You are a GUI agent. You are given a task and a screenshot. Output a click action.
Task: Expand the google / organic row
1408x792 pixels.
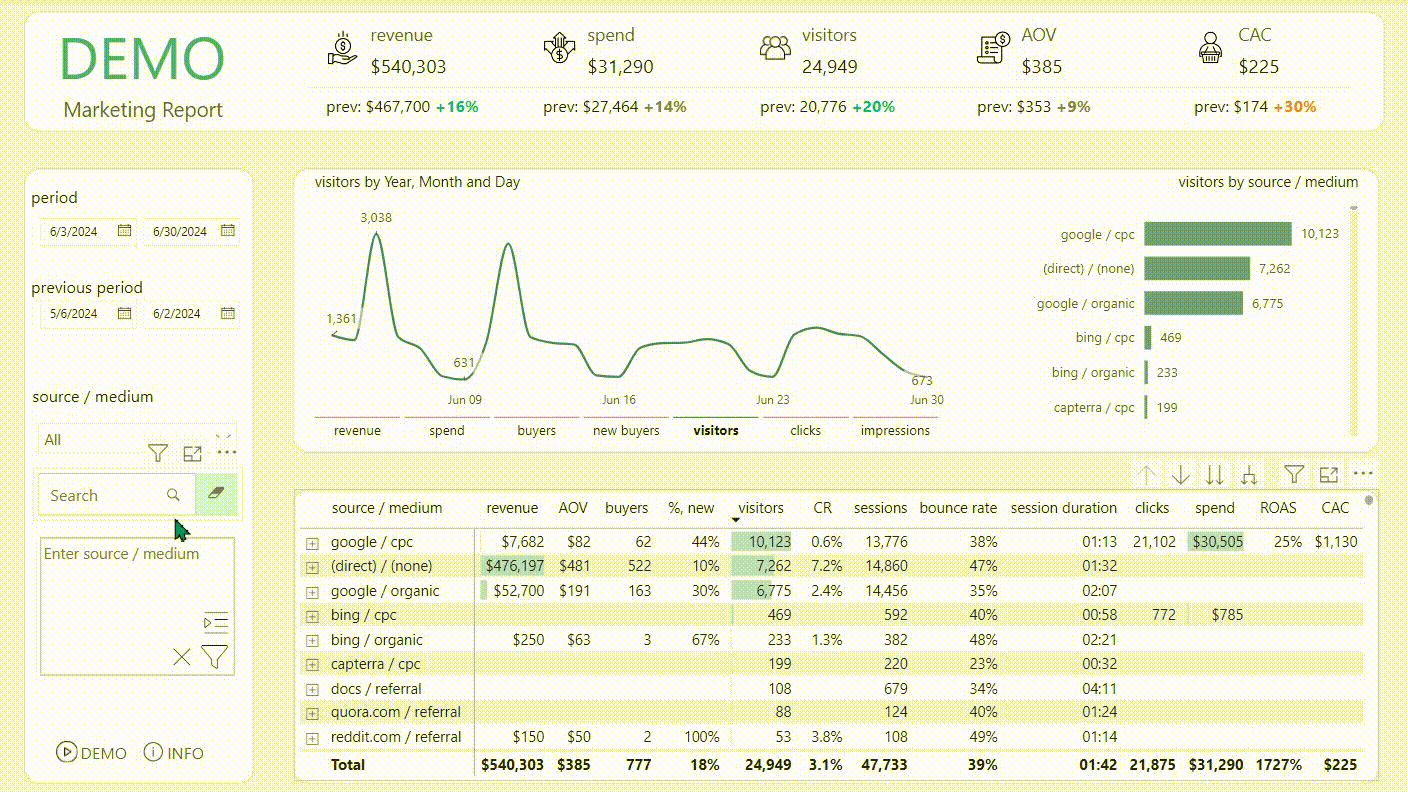[312, 592]
